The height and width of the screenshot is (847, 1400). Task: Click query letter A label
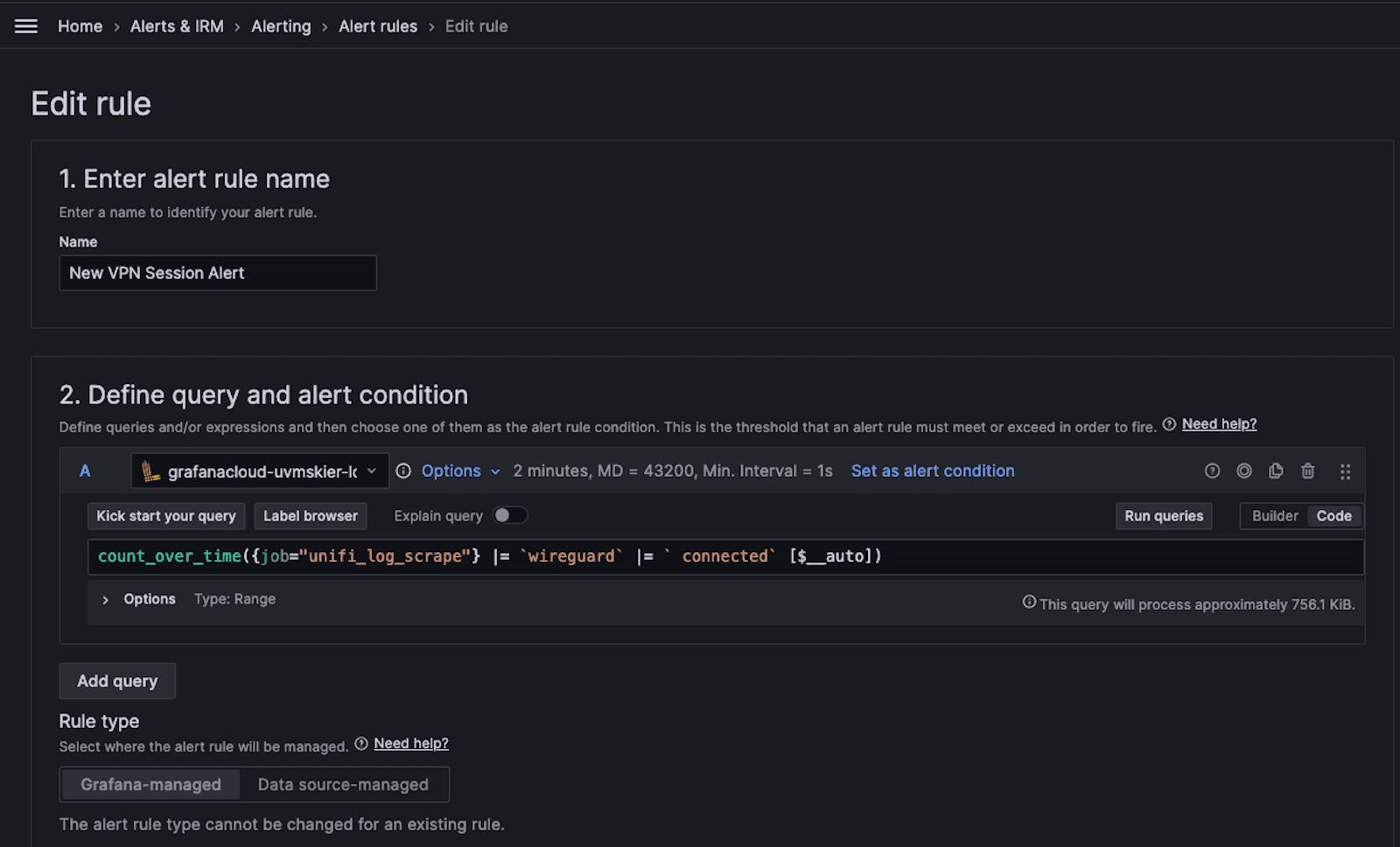pyautogui.click(x=85, y=471)
